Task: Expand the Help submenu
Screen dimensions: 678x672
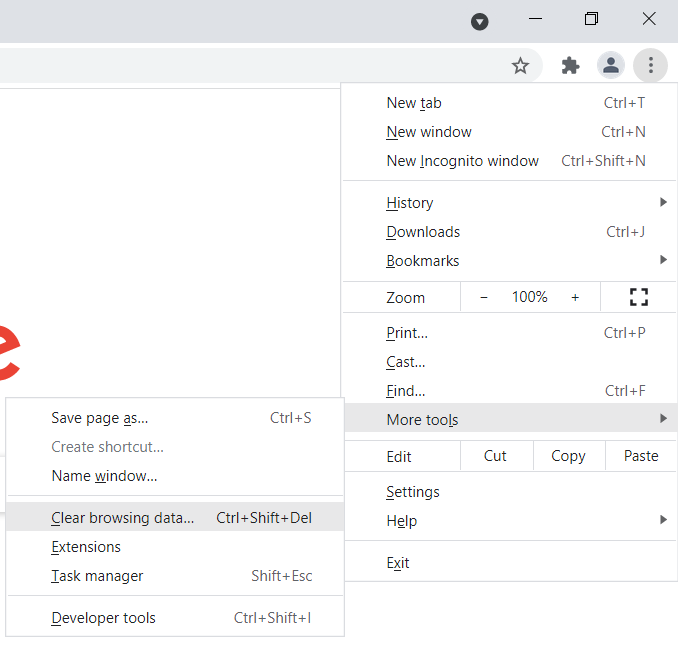Action: (x=510, y=521)
